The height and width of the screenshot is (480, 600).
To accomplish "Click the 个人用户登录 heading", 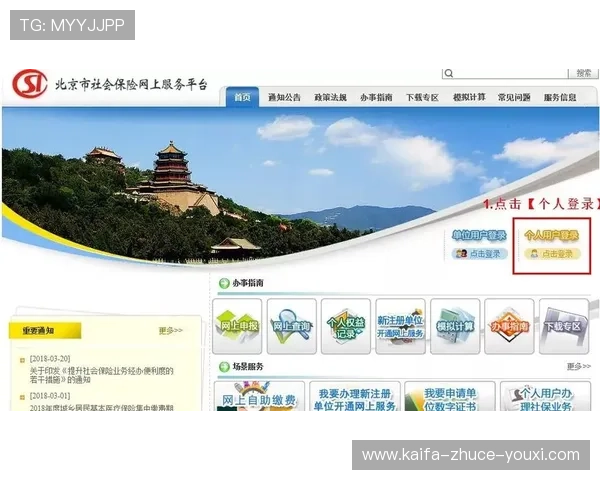I will tap(551, 235).
